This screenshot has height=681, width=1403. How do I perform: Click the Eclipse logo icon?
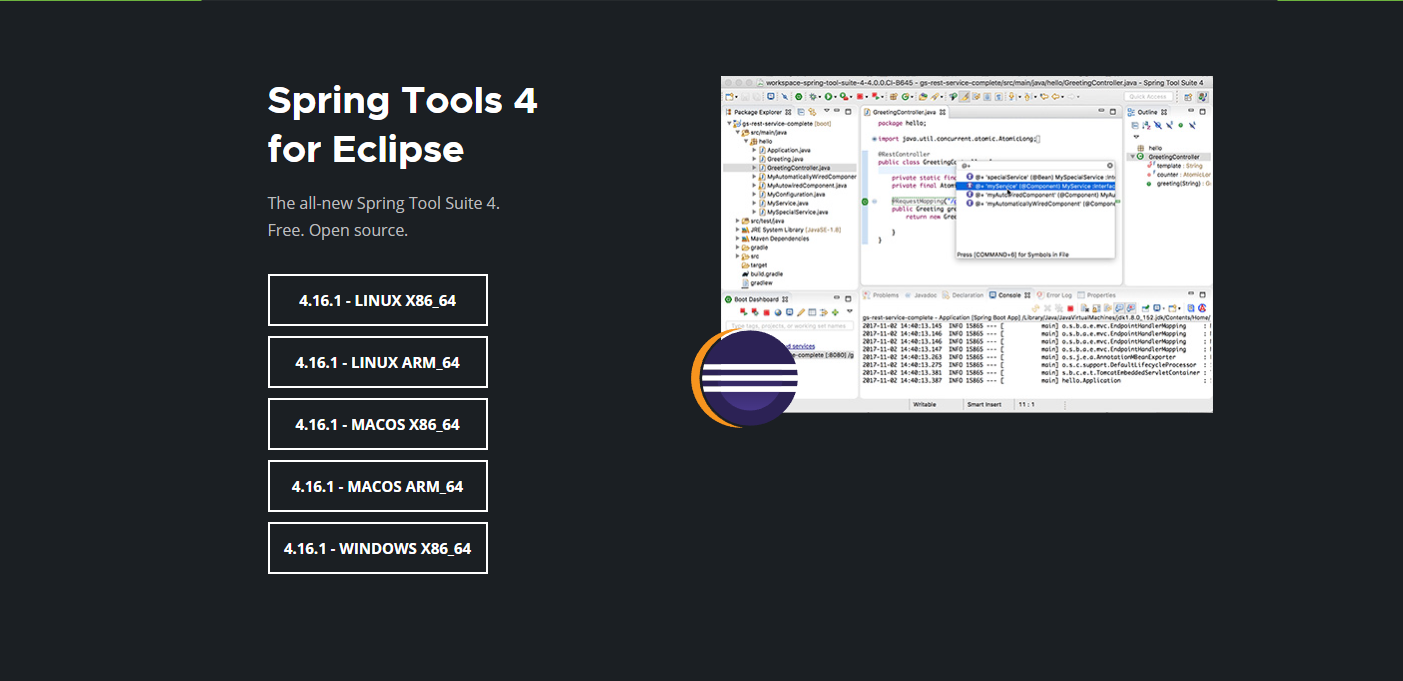tap(745, 379)
